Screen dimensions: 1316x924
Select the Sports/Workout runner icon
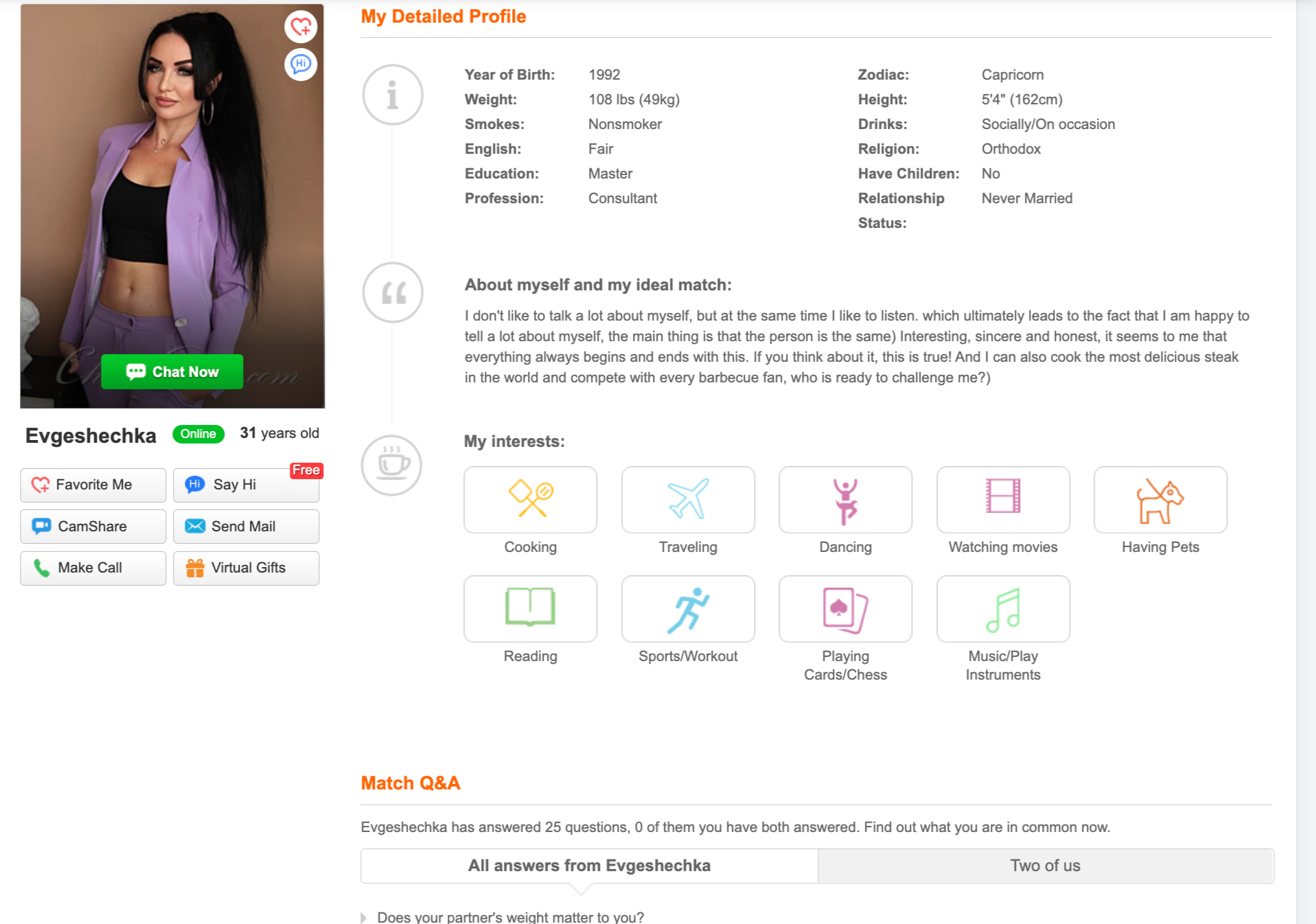(x=688, y=609)
